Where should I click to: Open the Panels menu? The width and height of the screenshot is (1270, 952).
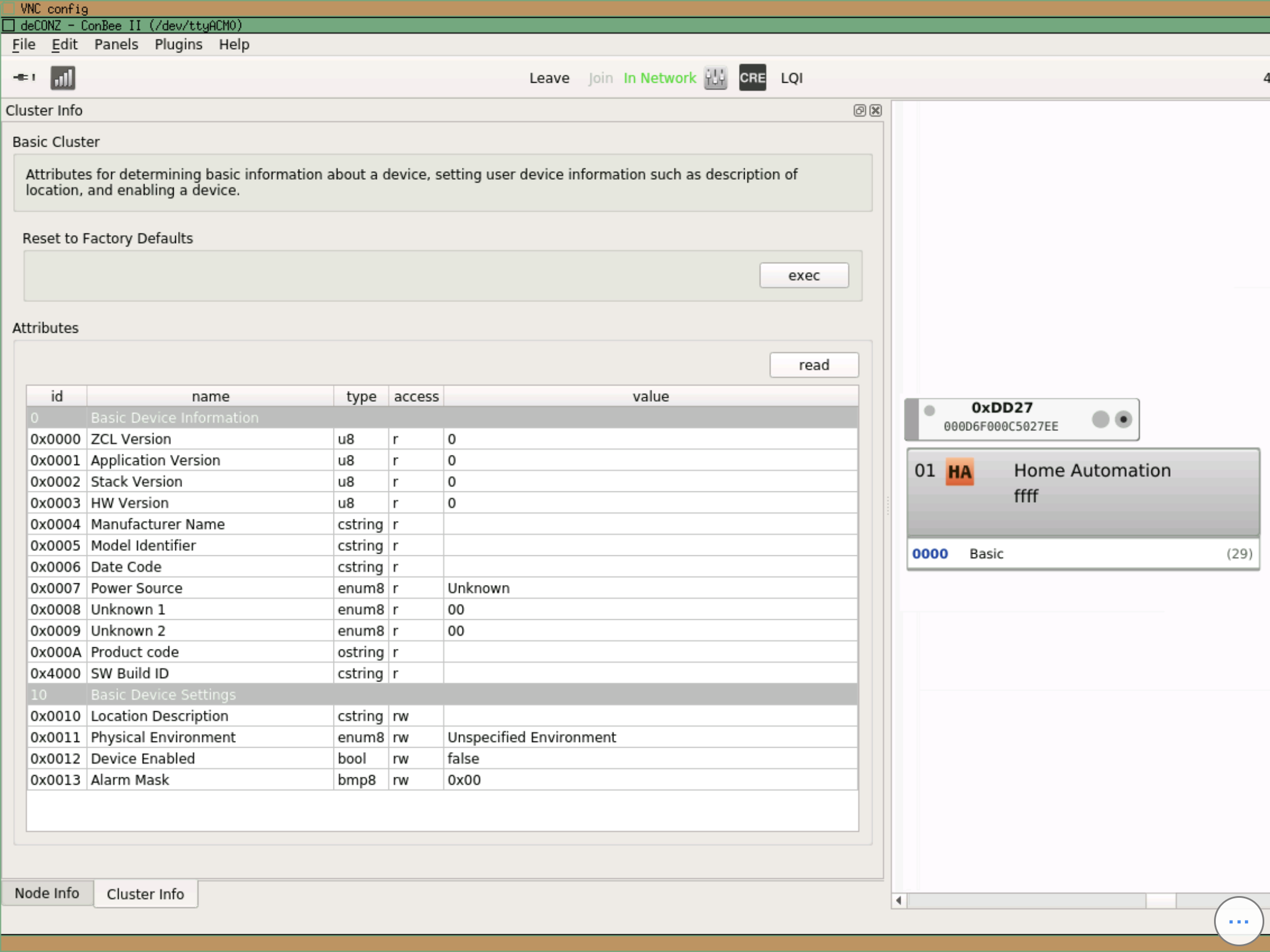click(x=116, y=44)
